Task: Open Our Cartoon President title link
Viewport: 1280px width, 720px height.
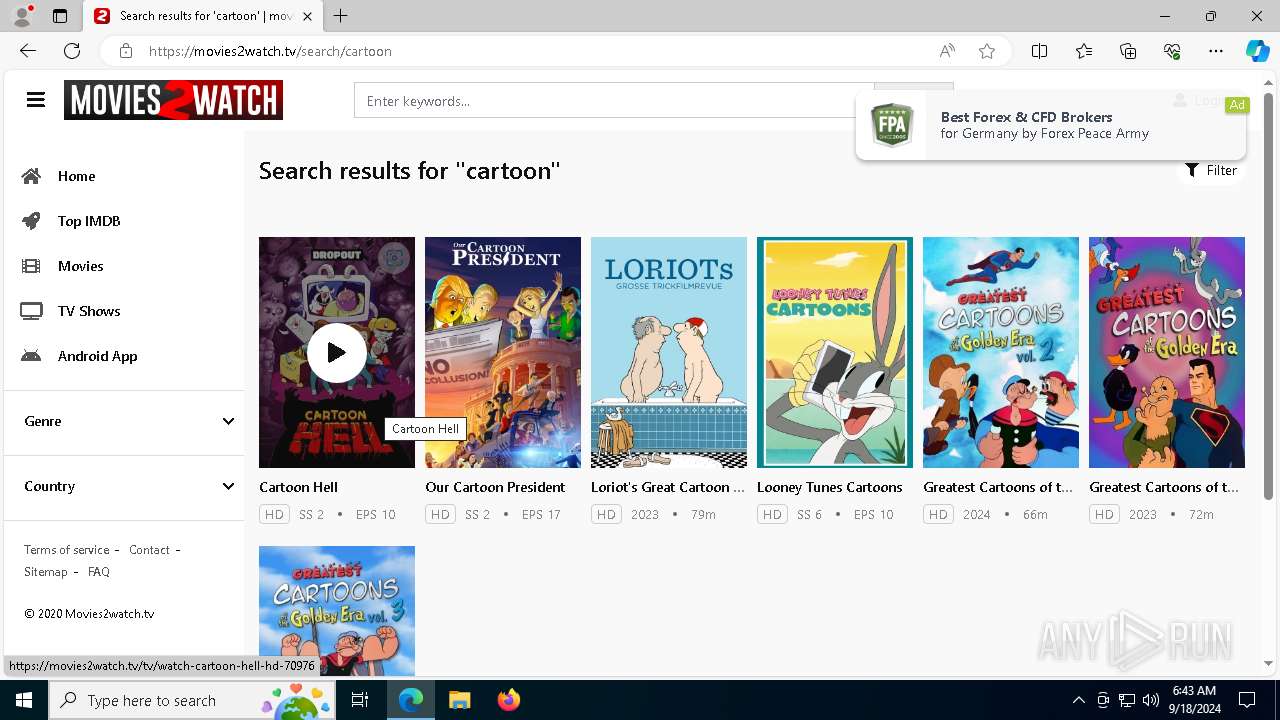Action: (x=495, y=487)
